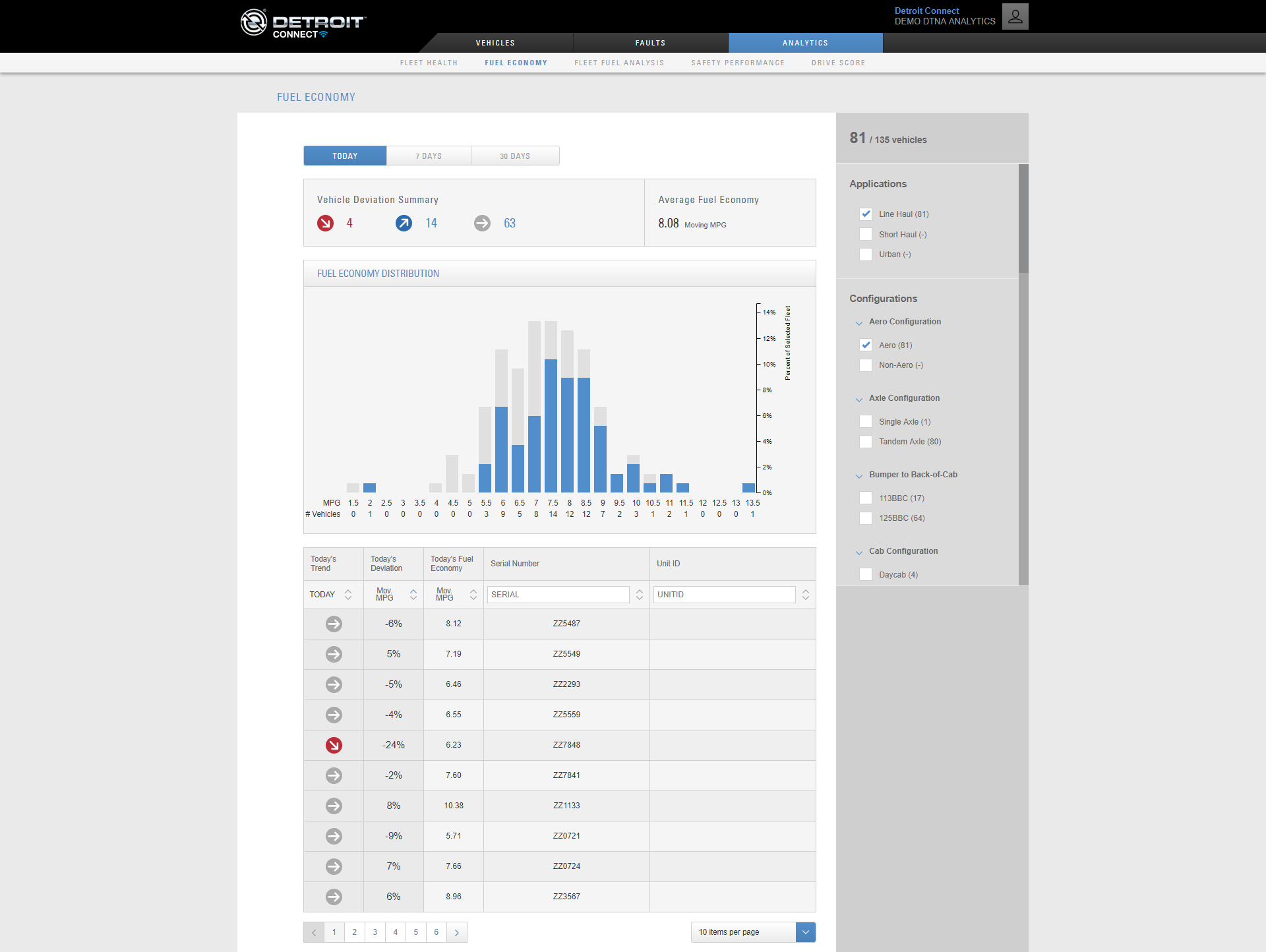Click the blue upward deviation arrow icon in summary
The image size is (1266, 952).
404,223
